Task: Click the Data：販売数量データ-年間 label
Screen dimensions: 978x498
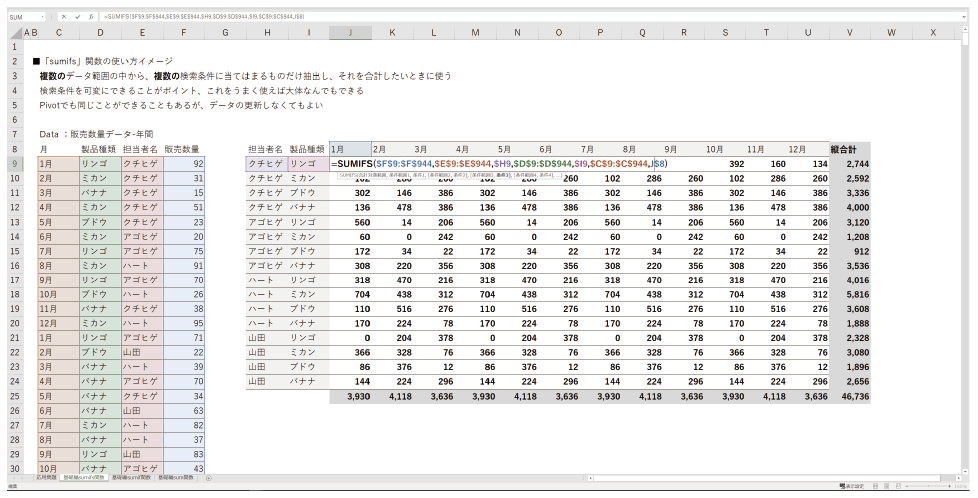Action: [x=96, y=134]
